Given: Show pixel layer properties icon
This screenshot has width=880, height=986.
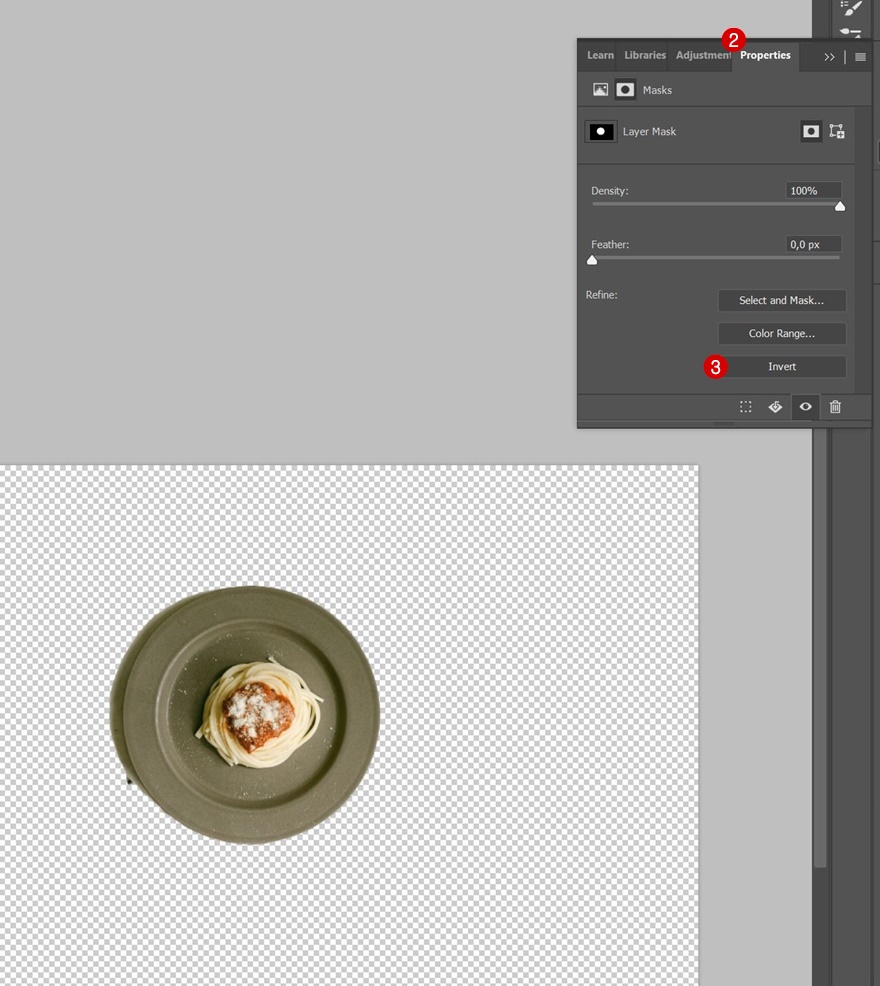Looking at the screenshot, I should (601, 90).
